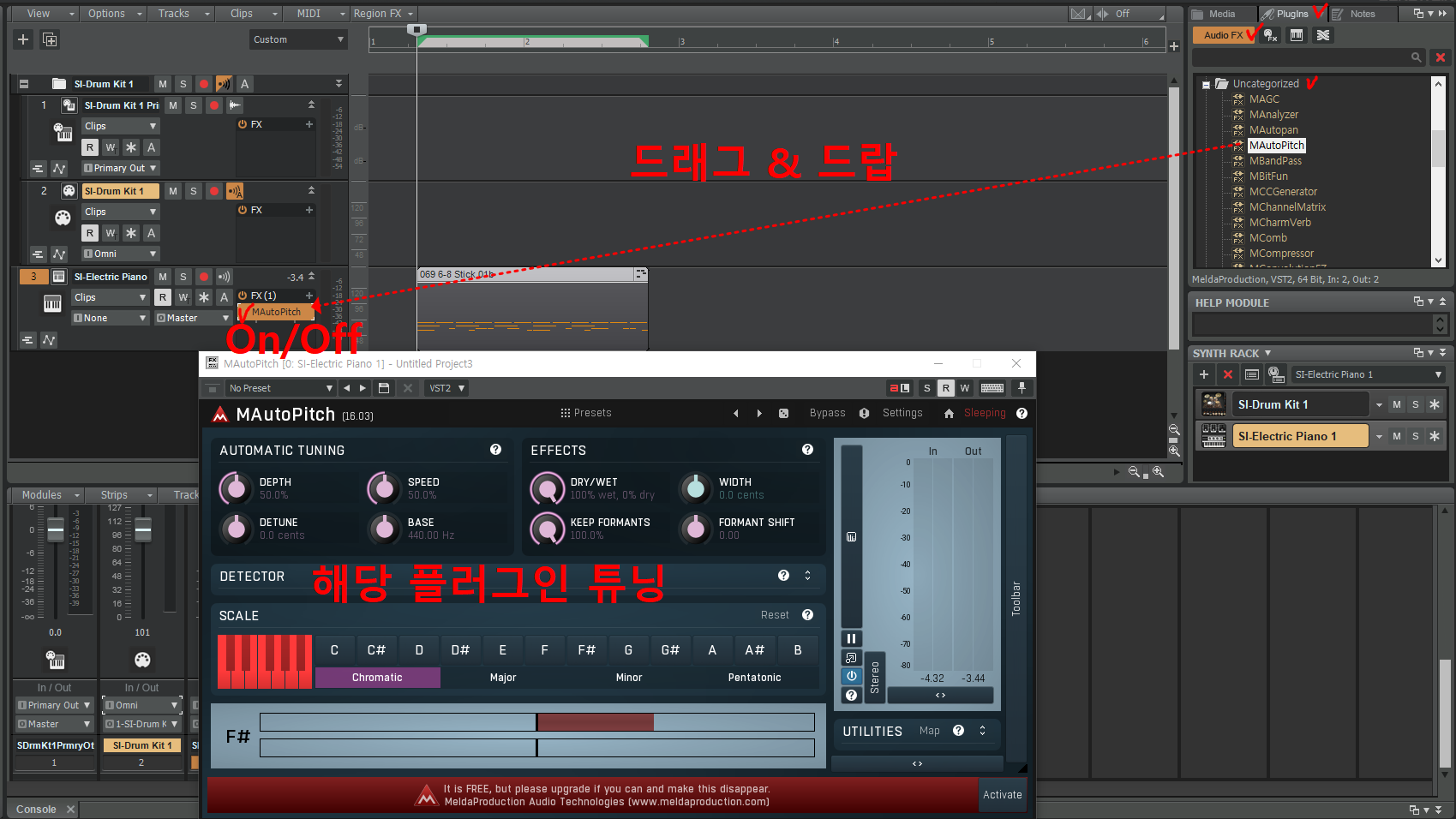
Task: Click the SI-Electric Piano 1 synth icon
Action: (x=1213, y=435)
